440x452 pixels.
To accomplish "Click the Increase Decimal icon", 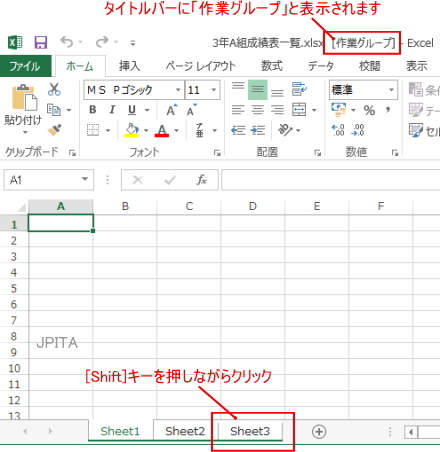I will [338, 130].
